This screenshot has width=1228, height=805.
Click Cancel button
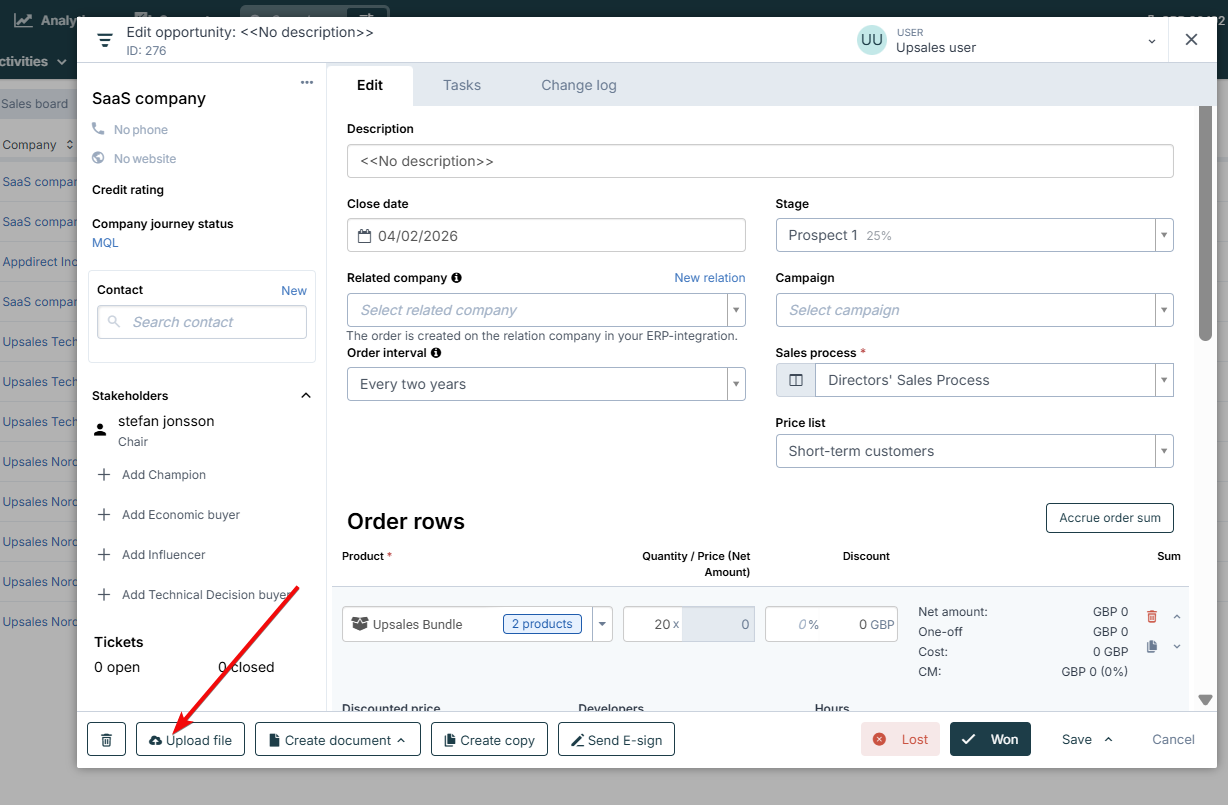pyautogui.click(x=1173, y=739)
